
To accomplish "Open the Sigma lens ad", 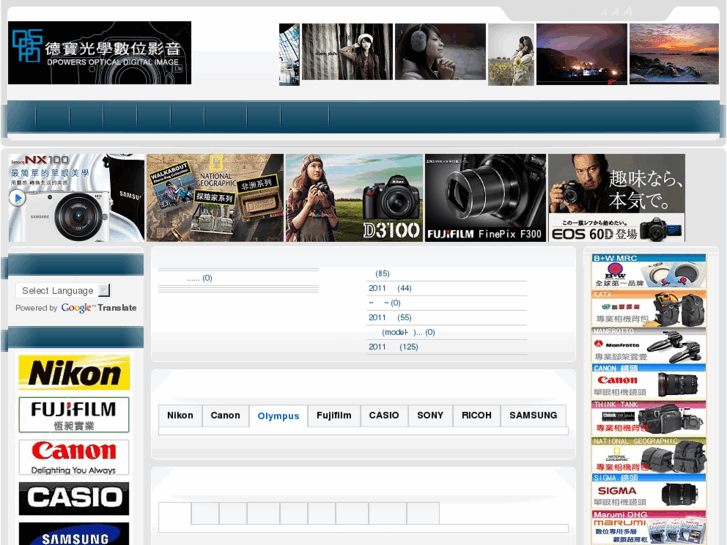I will coord(649,491).
